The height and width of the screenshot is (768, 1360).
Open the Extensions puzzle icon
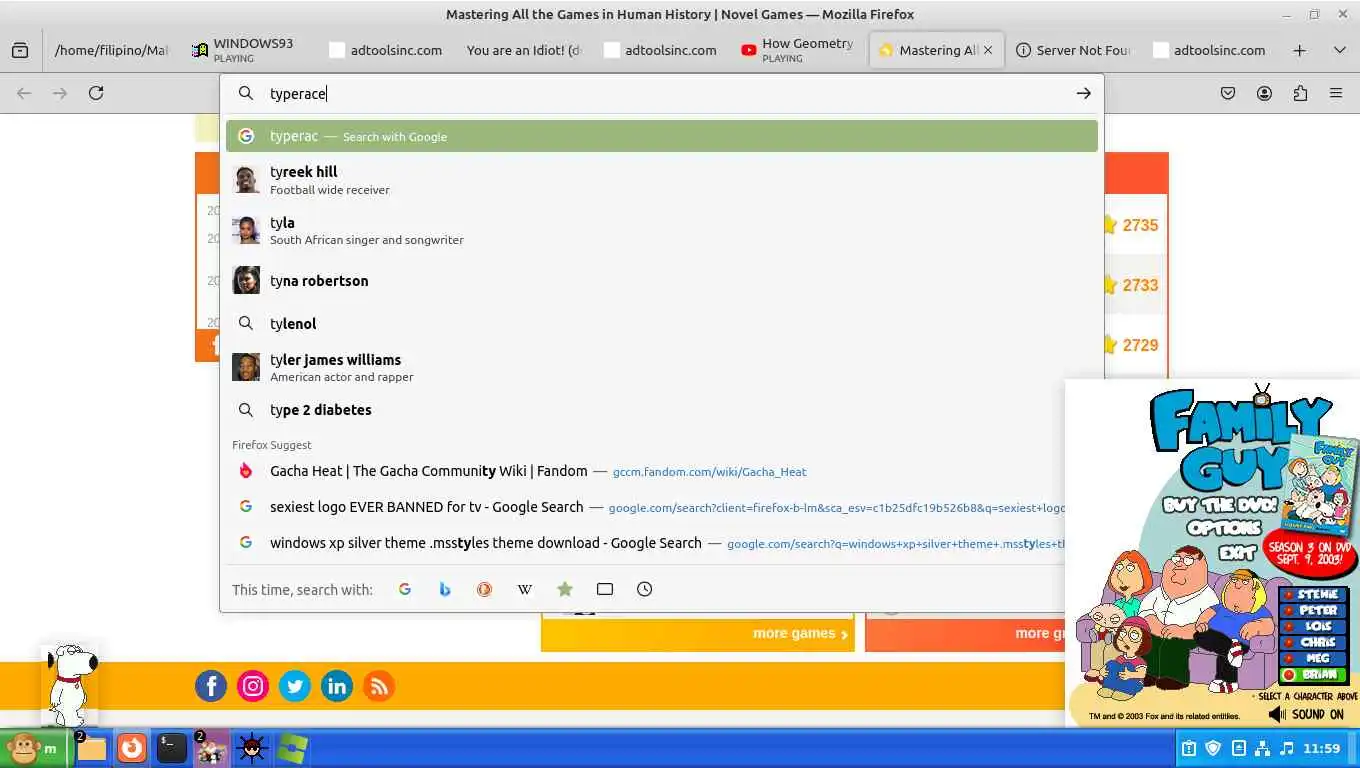[x=1300, y=93]
